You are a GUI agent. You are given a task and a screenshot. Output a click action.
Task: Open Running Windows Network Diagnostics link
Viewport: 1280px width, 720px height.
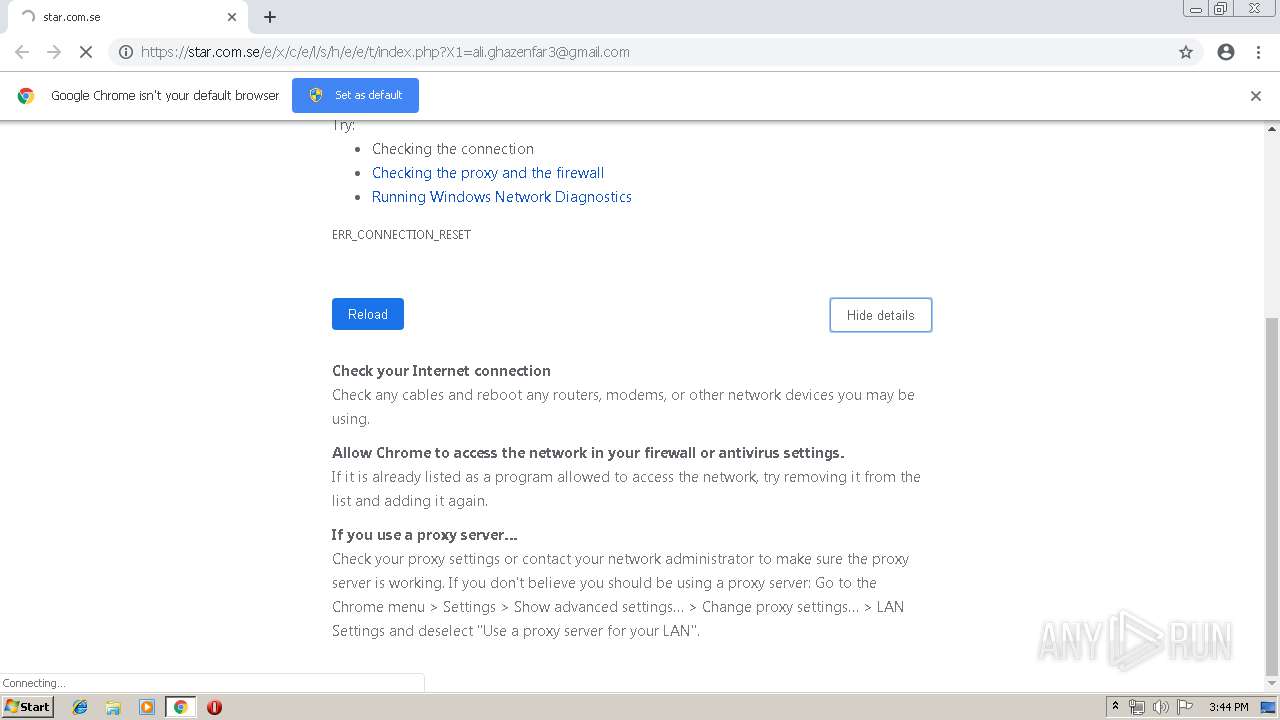coord(502,197)
